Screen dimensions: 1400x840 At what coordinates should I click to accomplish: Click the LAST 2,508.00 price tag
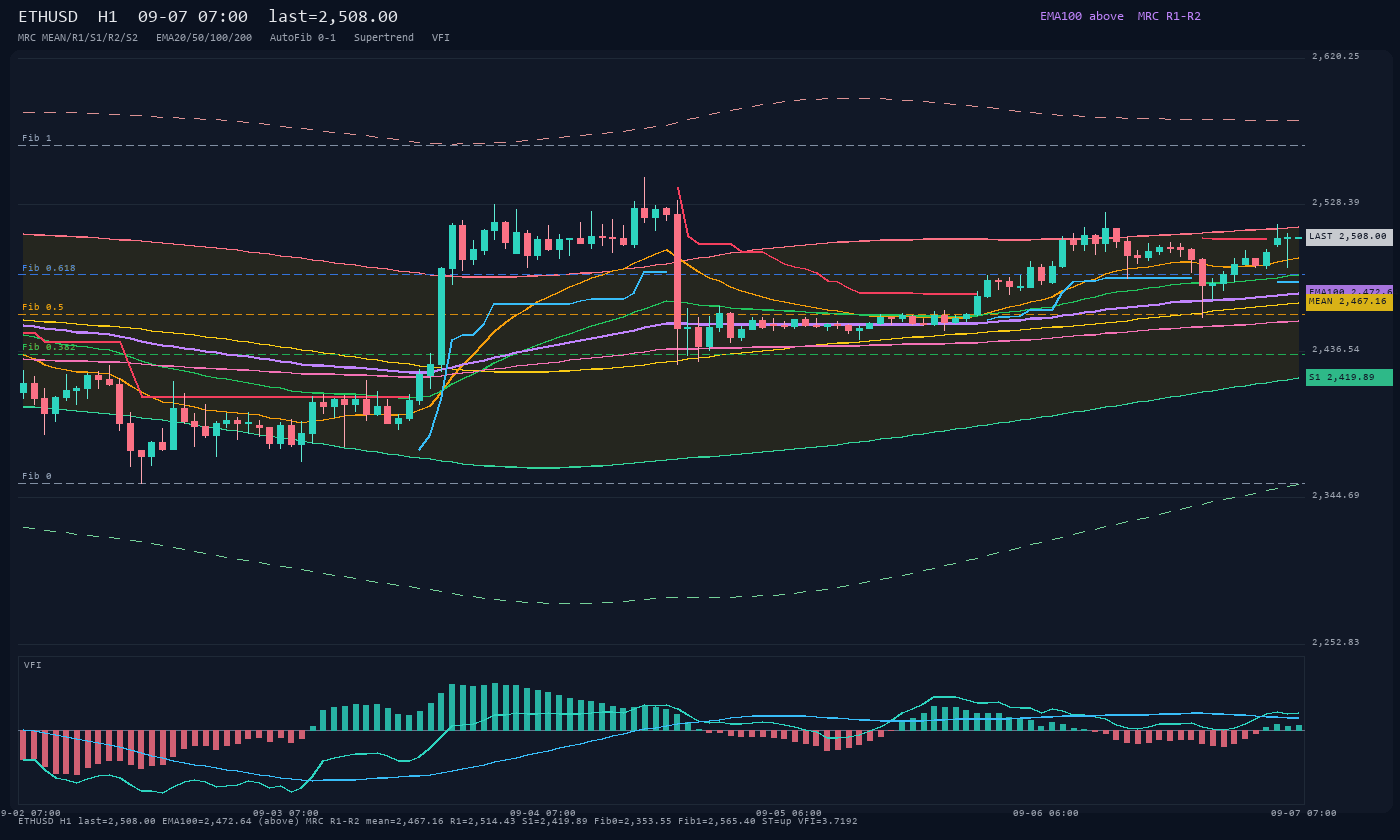point(1349,237)
